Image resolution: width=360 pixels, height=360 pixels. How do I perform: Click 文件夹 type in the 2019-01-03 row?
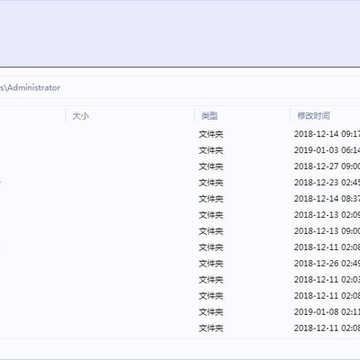pos(211,150)
